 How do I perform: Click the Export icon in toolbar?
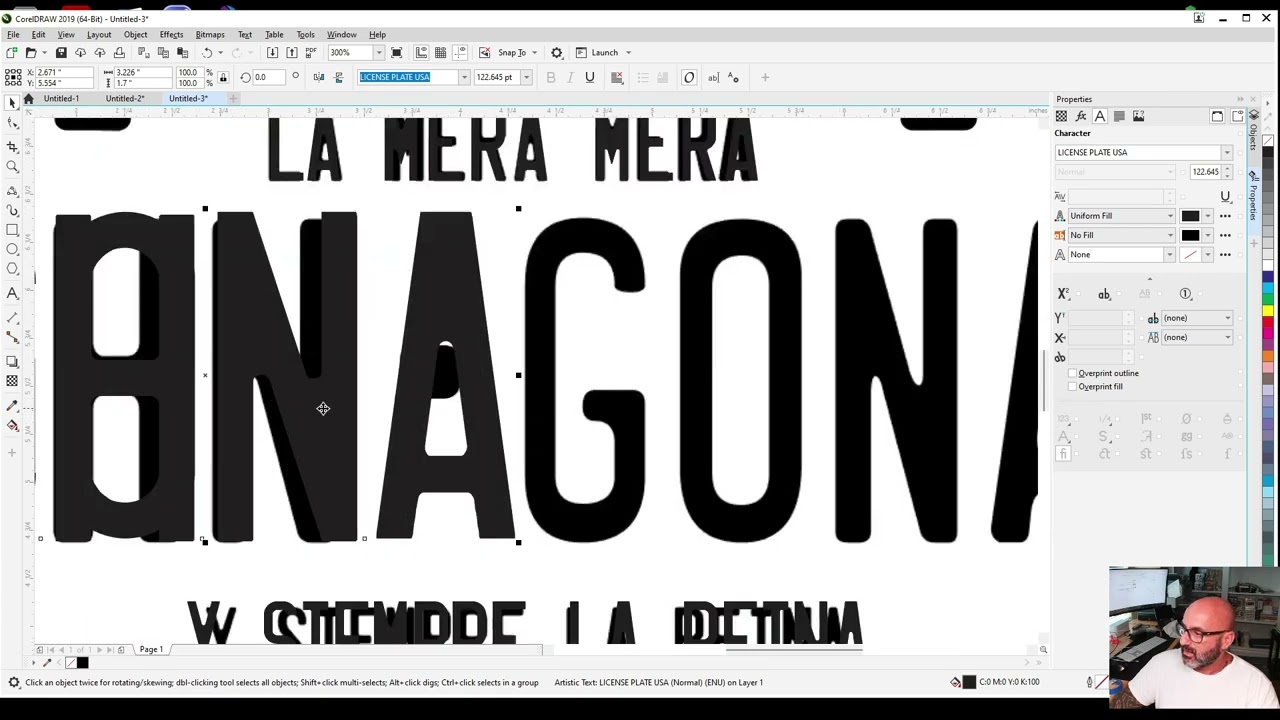click(x=291, y=52)
